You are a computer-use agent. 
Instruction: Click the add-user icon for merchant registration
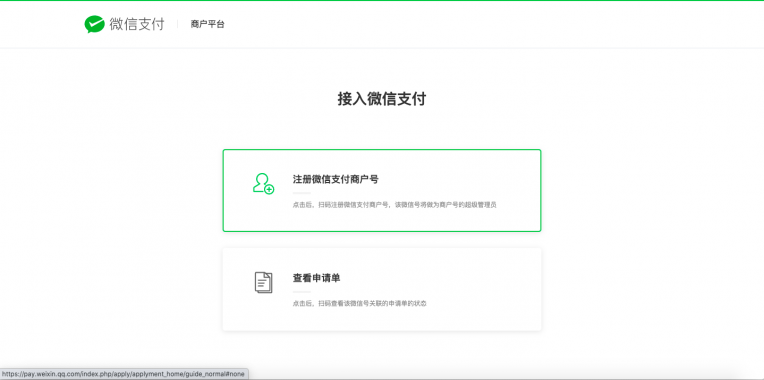tap(263, 184)
